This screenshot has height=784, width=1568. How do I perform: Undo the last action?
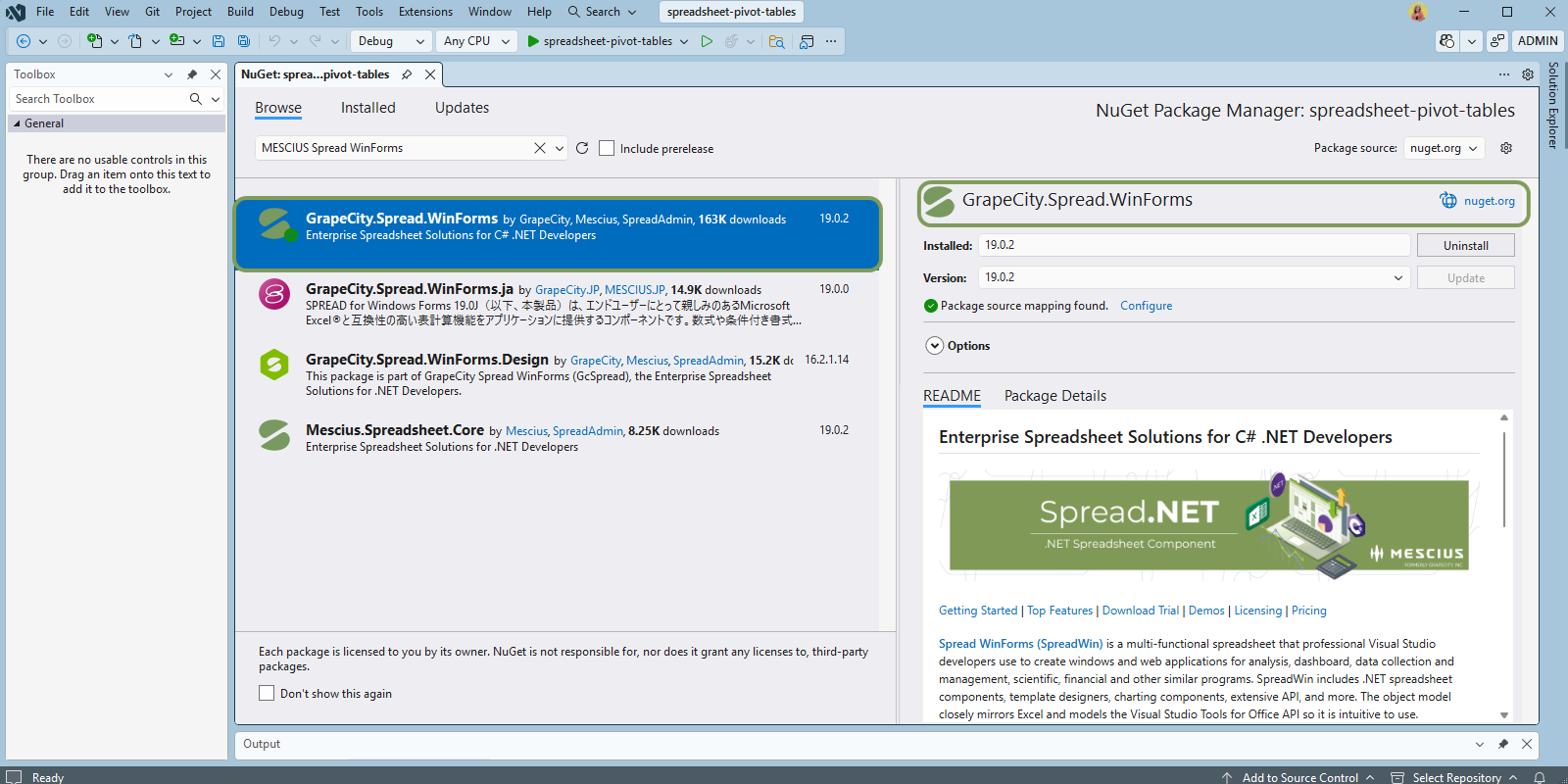click(x=275, y=41)
